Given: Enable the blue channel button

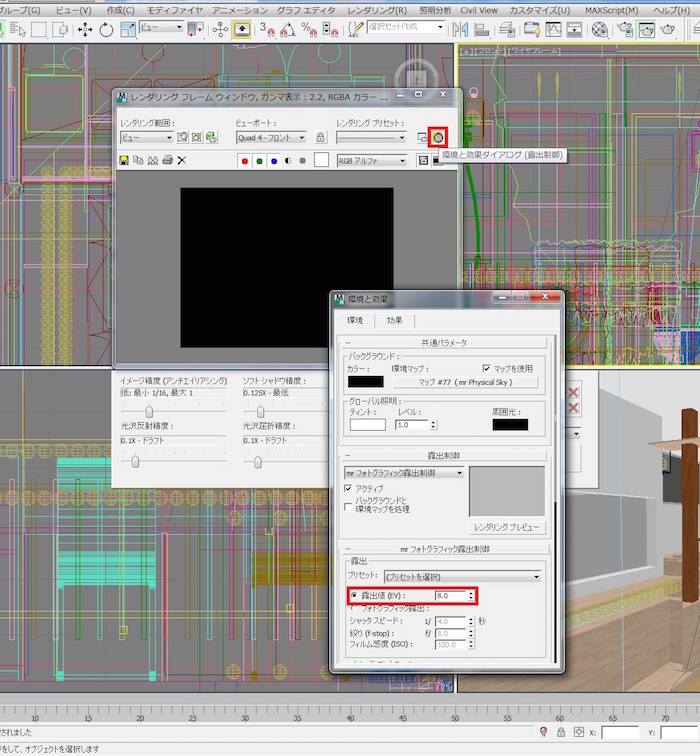Looking at the screenshot, I should [274, 160].
